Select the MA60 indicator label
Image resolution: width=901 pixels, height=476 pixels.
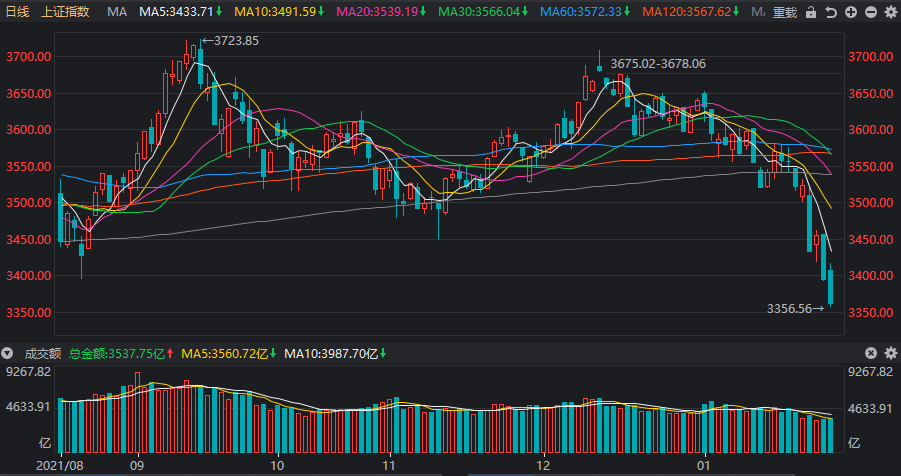coord(586,11)
